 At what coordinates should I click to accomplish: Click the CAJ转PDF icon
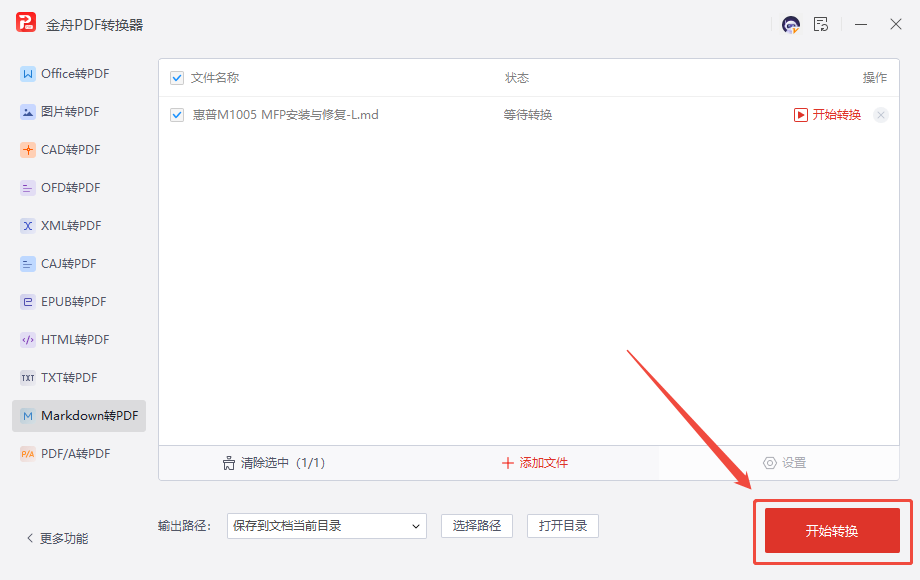(x=28, y=264)
